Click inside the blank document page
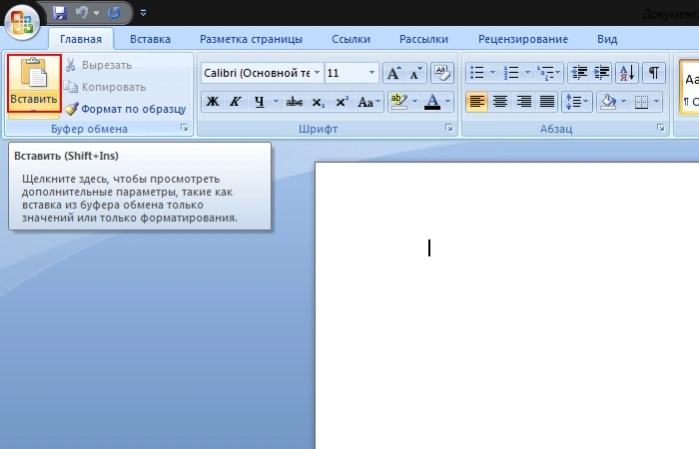Image resolution: width=699 pixels, height=449 pixels. tap(507, 305)
